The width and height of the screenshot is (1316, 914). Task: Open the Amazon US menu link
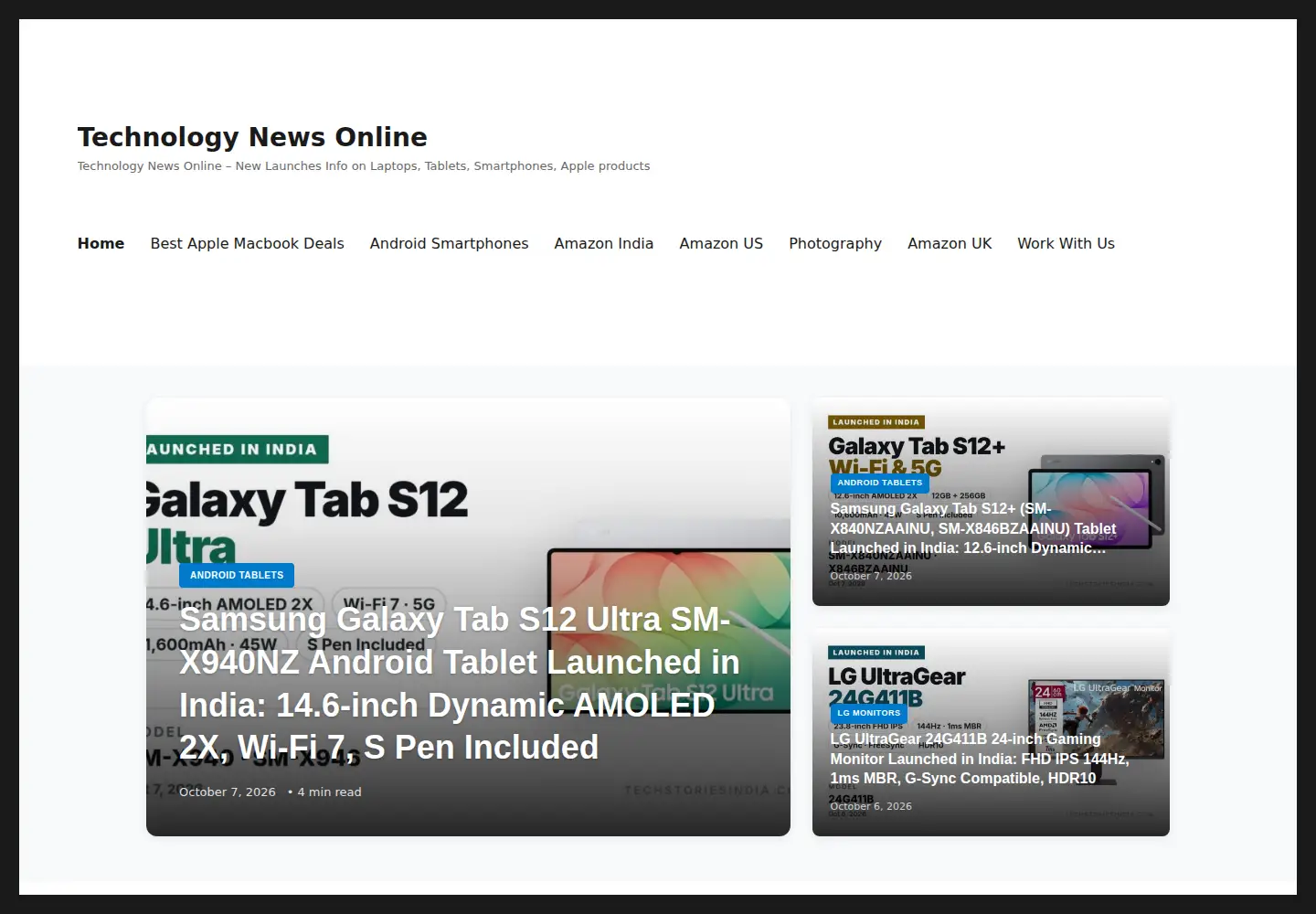tap(721, 243)
